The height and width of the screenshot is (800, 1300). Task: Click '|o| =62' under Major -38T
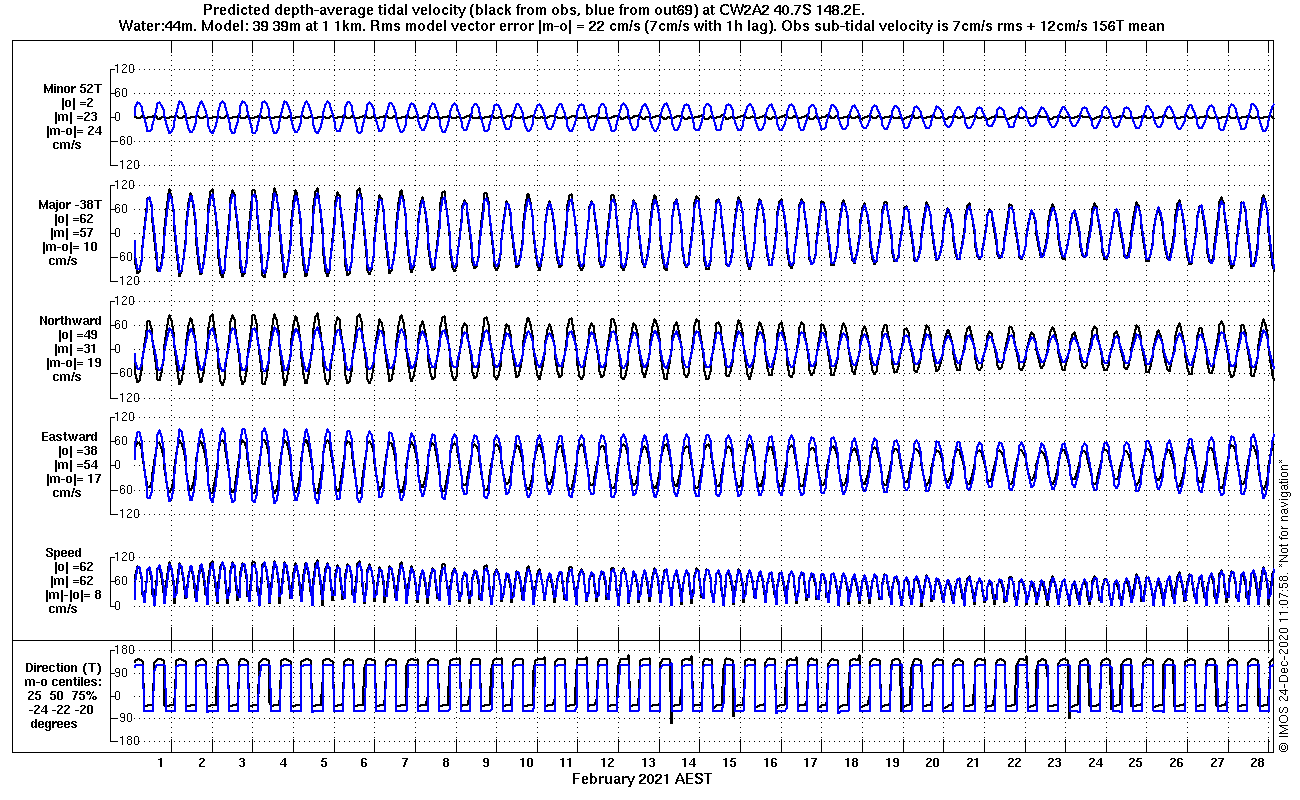coord(75,219)
